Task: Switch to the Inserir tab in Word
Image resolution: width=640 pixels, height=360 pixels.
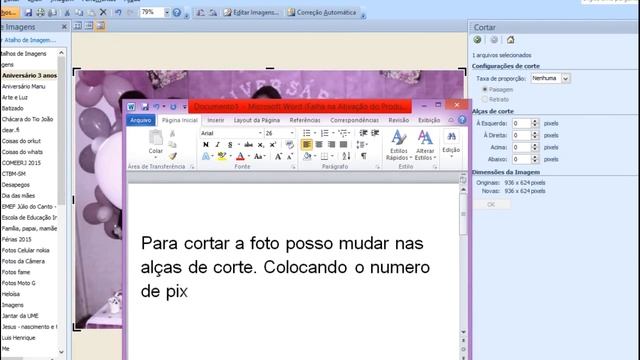Action: tap(215, 120)
